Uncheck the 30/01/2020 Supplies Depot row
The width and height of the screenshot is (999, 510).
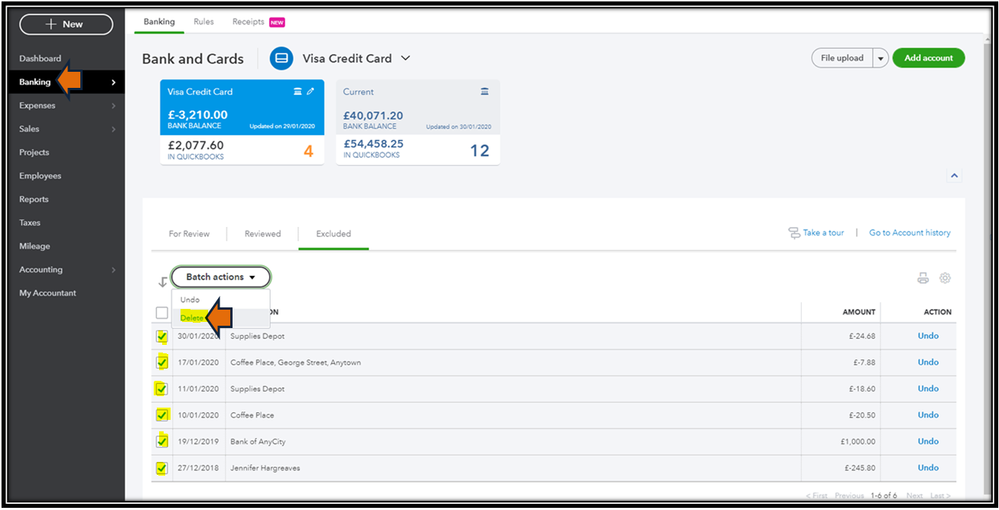coord(162,336)
